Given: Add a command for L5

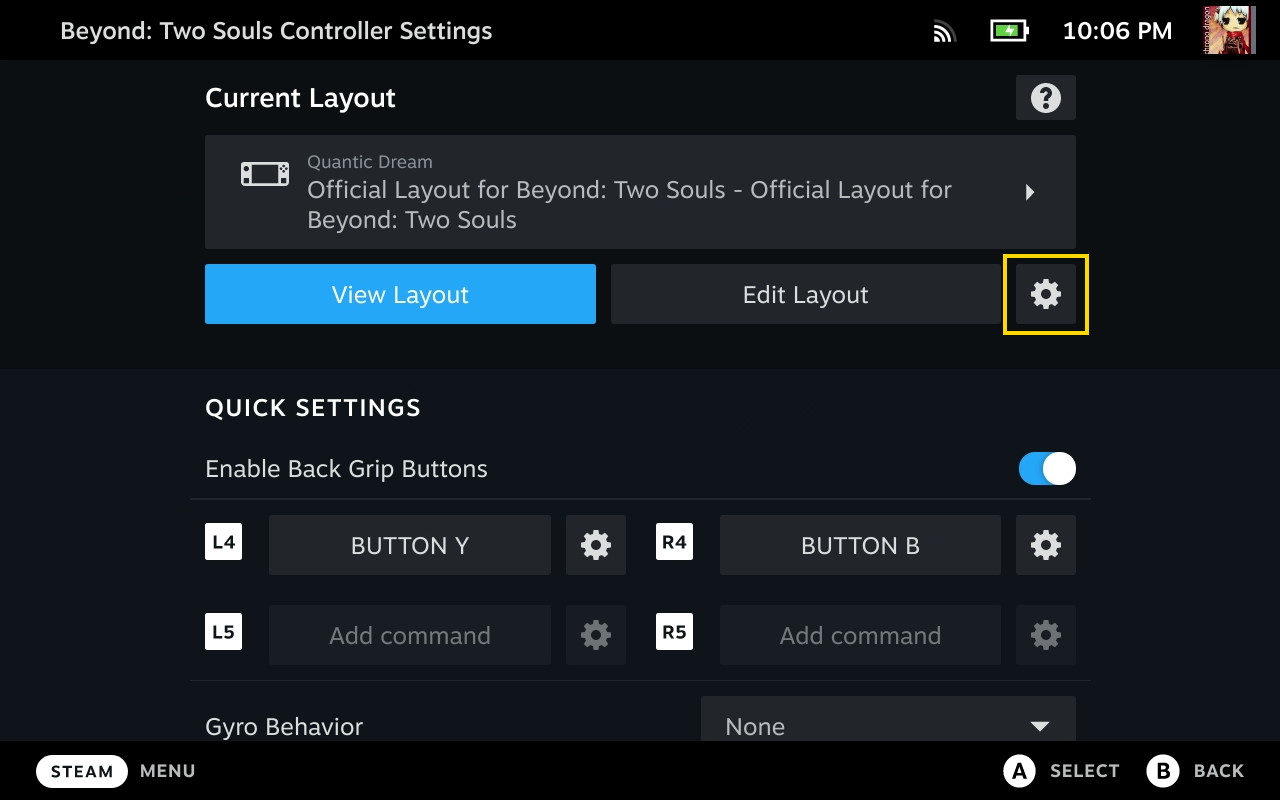Looking at the screenshot, I should (409, 635).
